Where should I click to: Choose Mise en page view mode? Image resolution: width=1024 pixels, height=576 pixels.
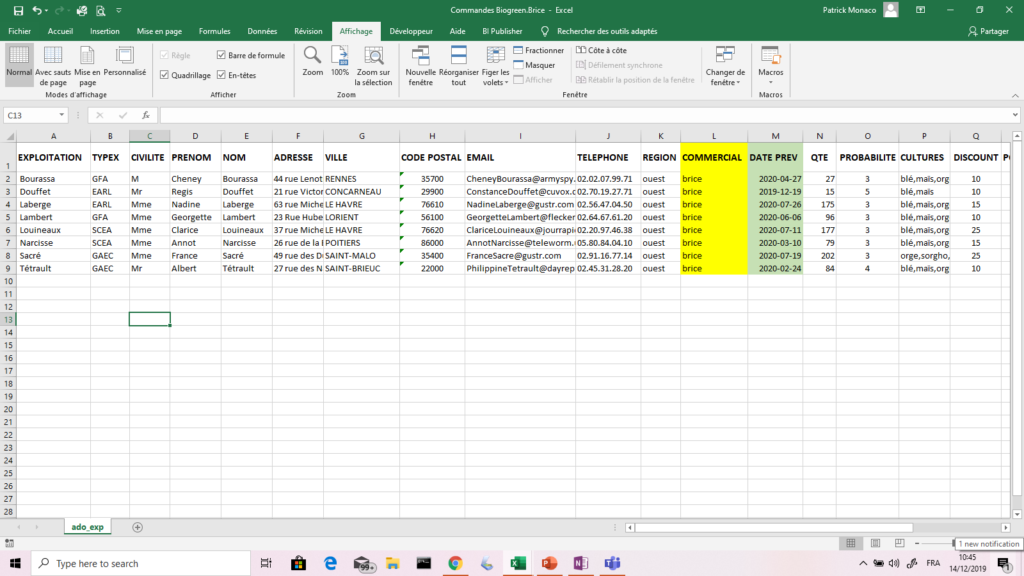pos(88,65)
